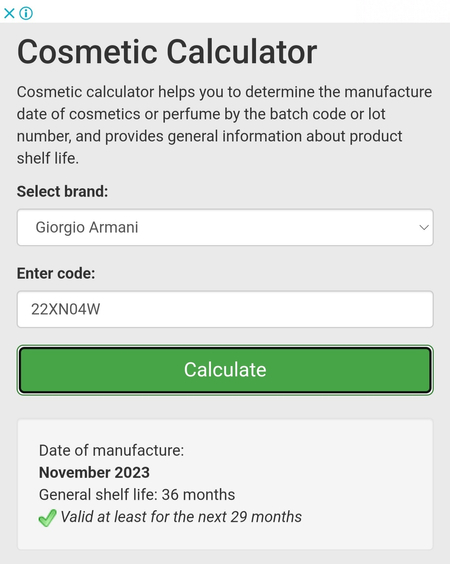
Task: Click the Valid for next 29 months text
Action: (x=181, y=517)
